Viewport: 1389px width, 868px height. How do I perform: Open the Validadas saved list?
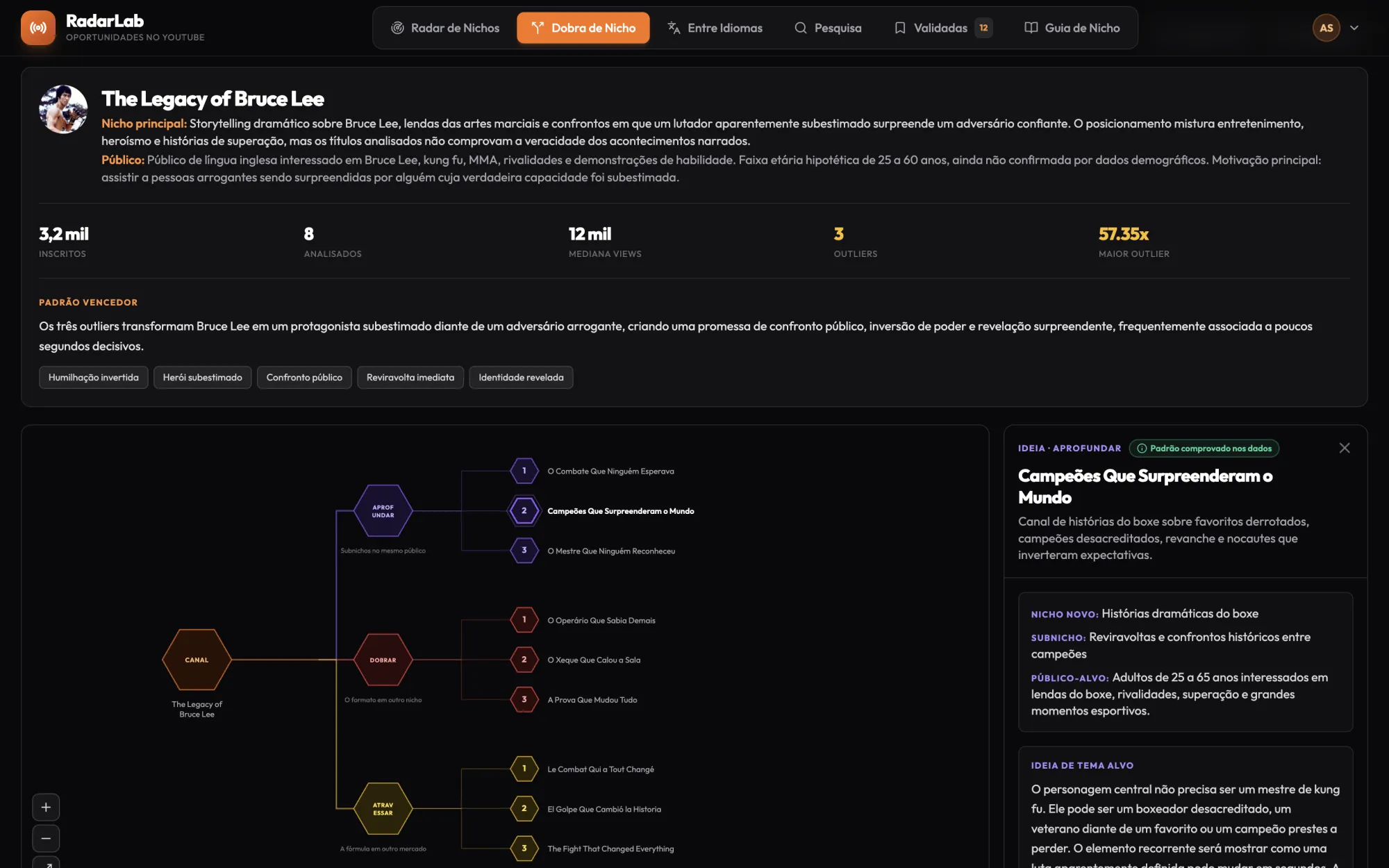(x=942, y=28)
